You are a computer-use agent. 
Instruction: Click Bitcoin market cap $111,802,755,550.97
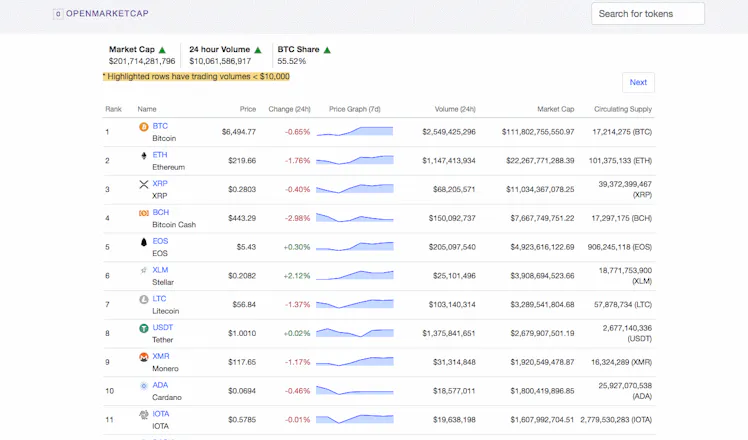(538, 132)
